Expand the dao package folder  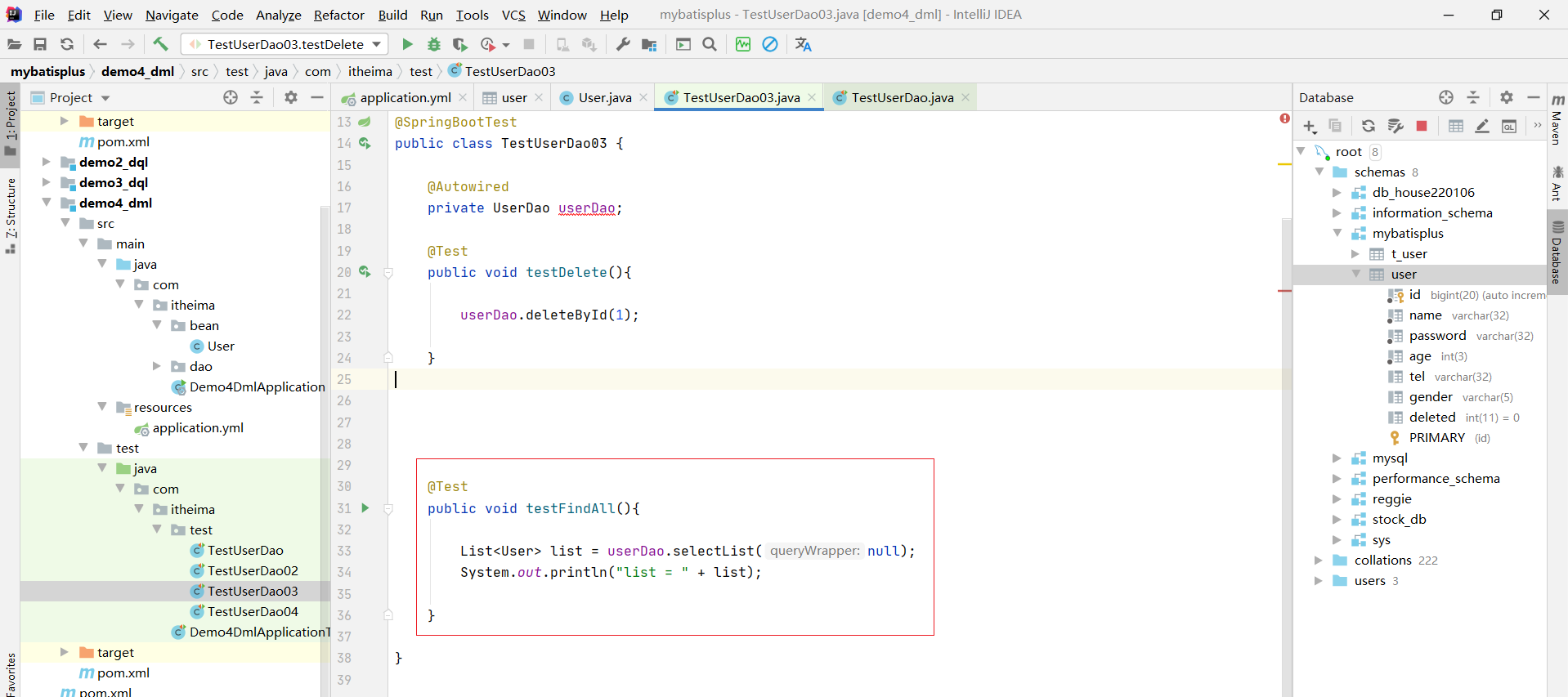(x=157, y=366)
